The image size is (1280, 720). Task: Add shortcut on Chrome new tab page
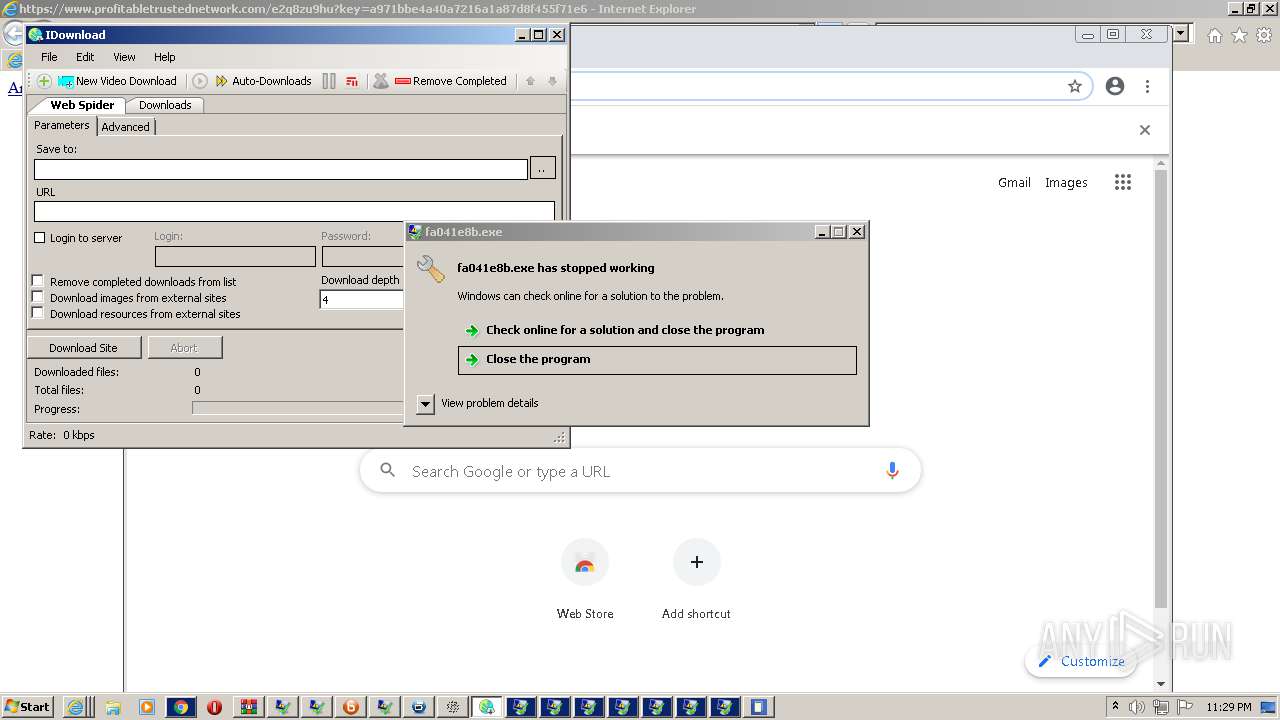tap(696, 580)
